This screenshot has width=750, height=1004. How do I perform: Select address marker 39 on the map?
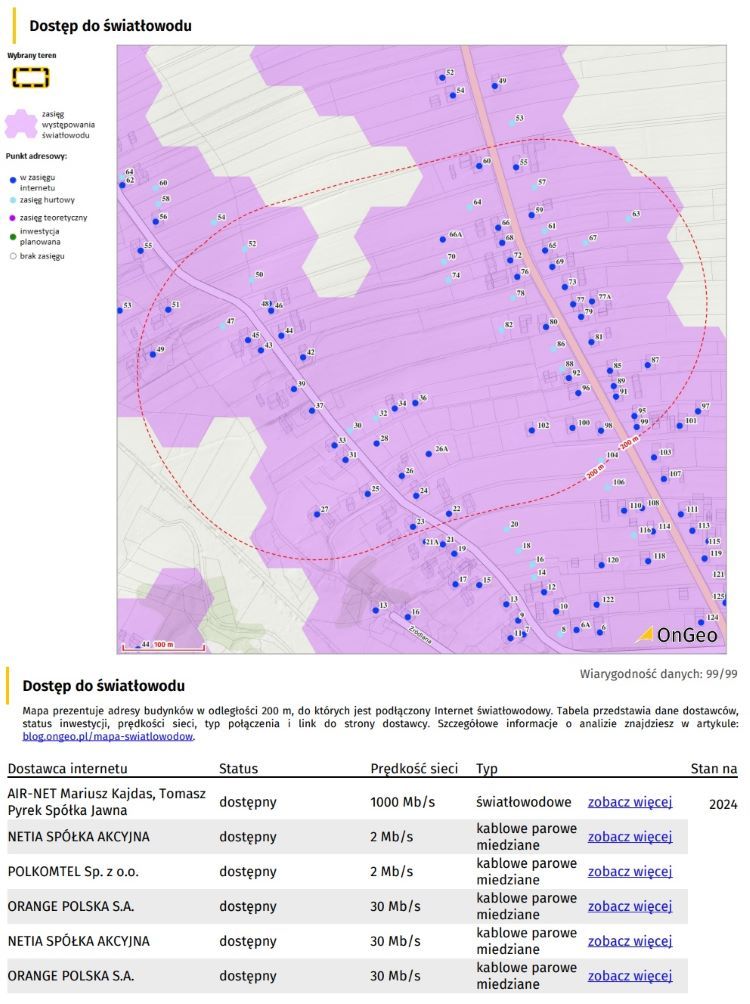294,389
